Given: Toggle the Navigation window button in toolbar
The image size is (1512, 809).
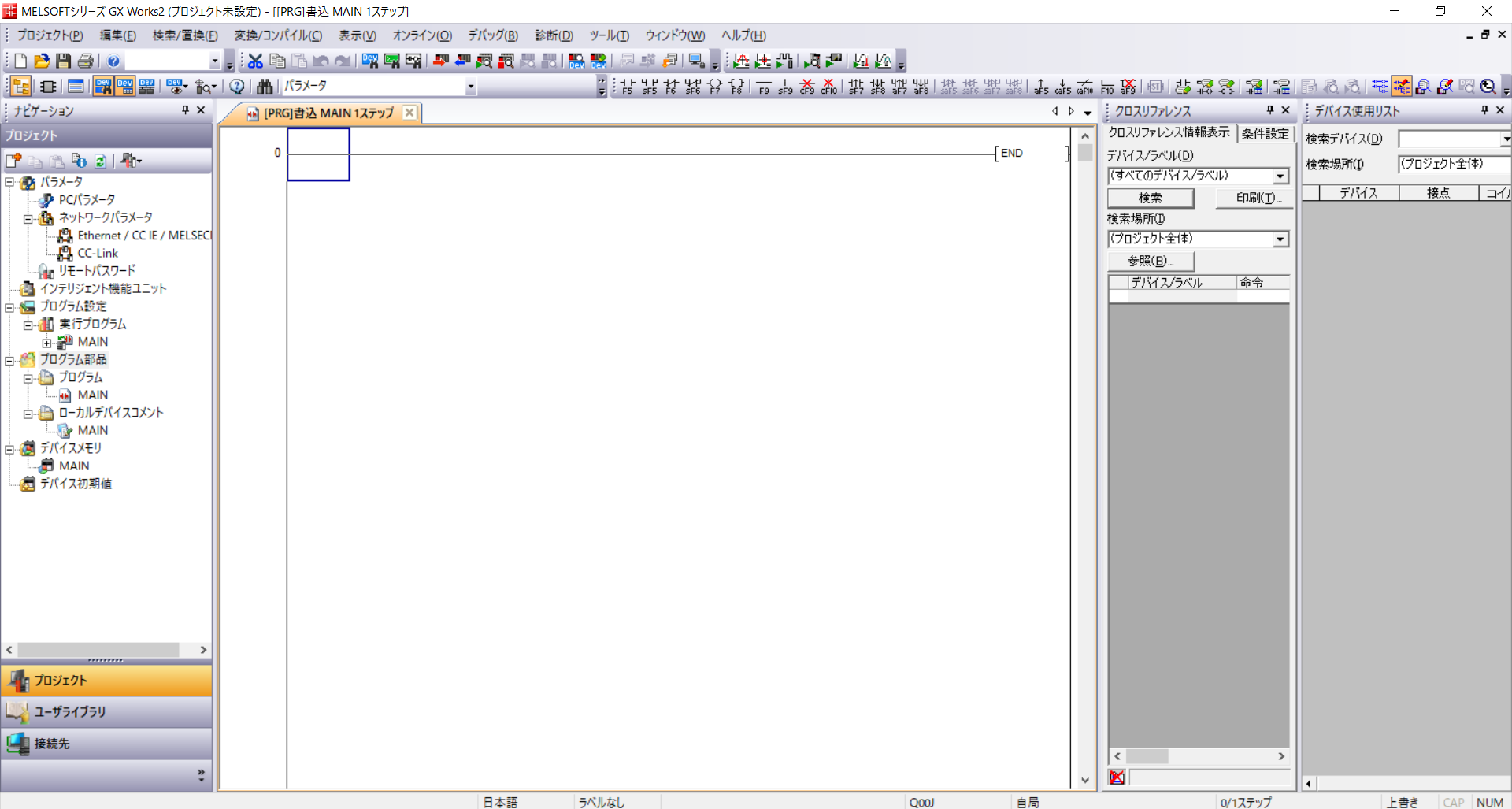Looking at the screenshot, I should pos(21,86).
